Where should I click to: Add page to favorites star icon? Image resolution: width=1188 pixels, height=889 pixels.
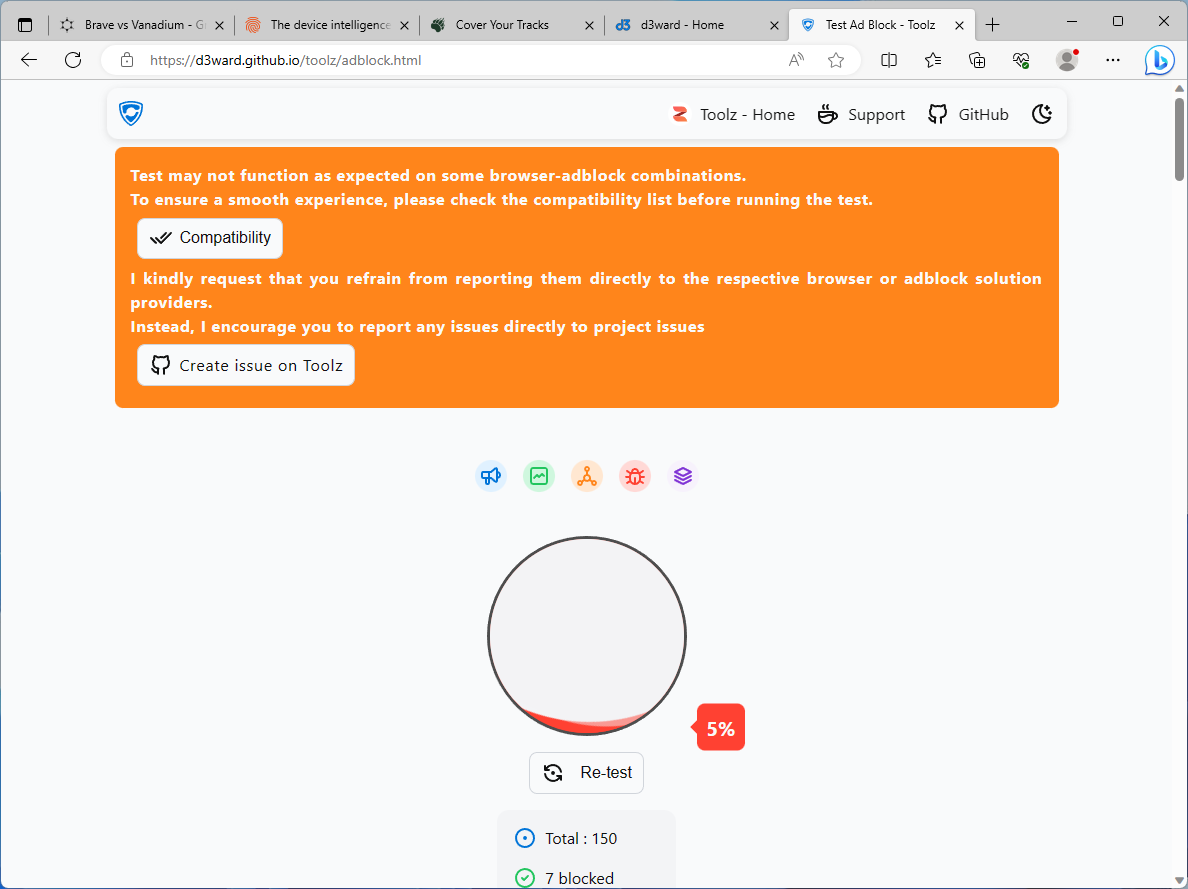tap(836, 60)
